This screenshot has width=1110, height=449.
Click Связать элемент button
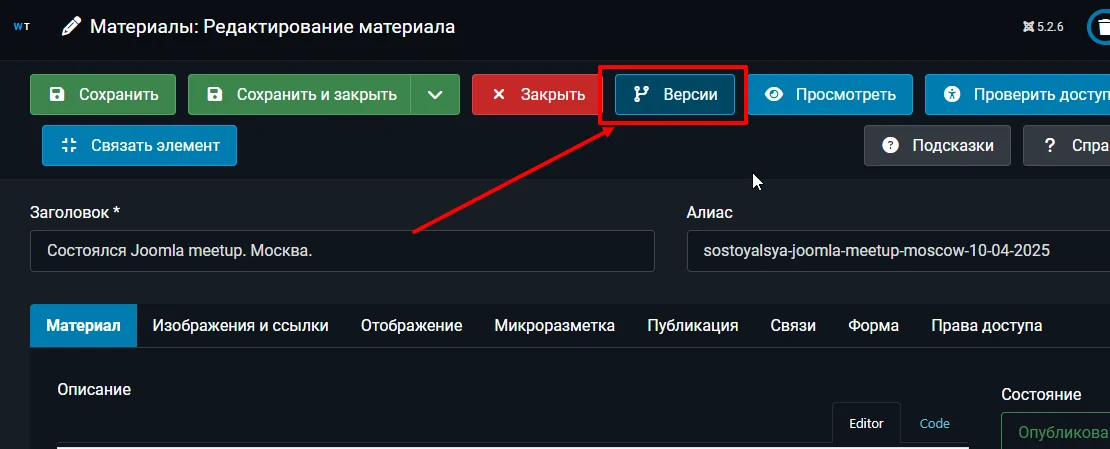tap(139, 145)
